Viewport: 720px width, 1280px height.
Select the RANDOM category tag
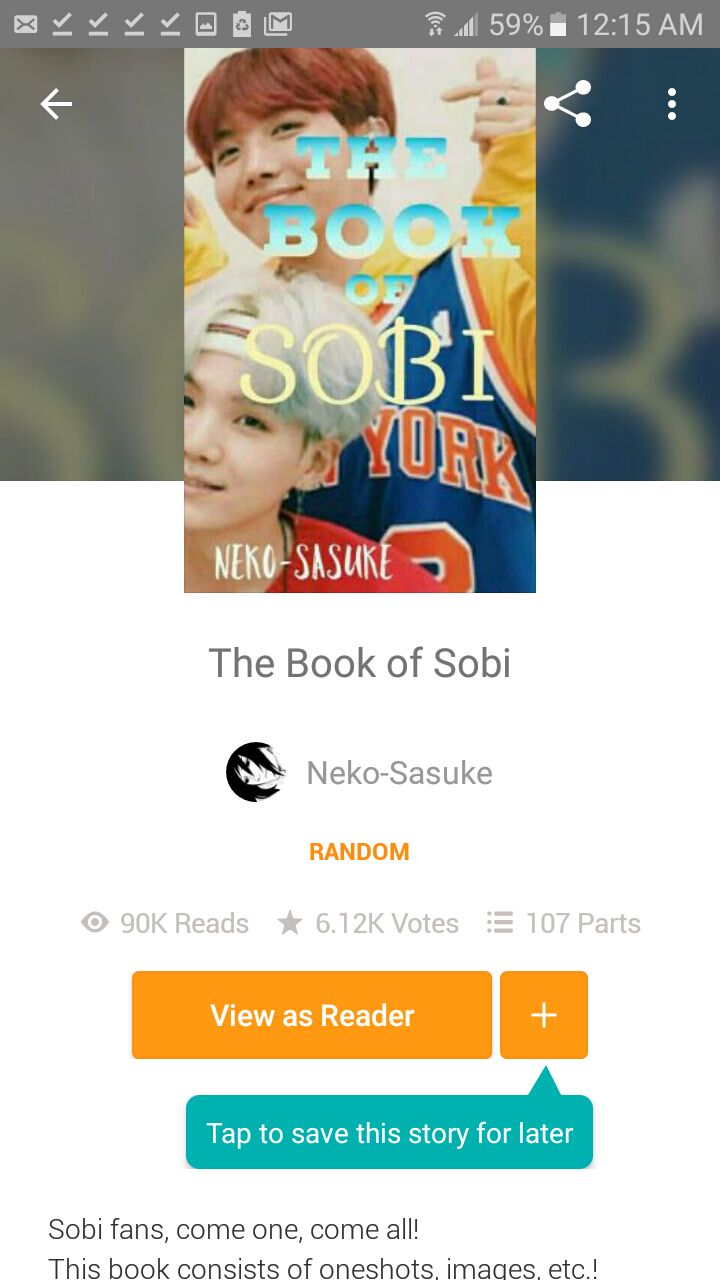click(359, 852)
